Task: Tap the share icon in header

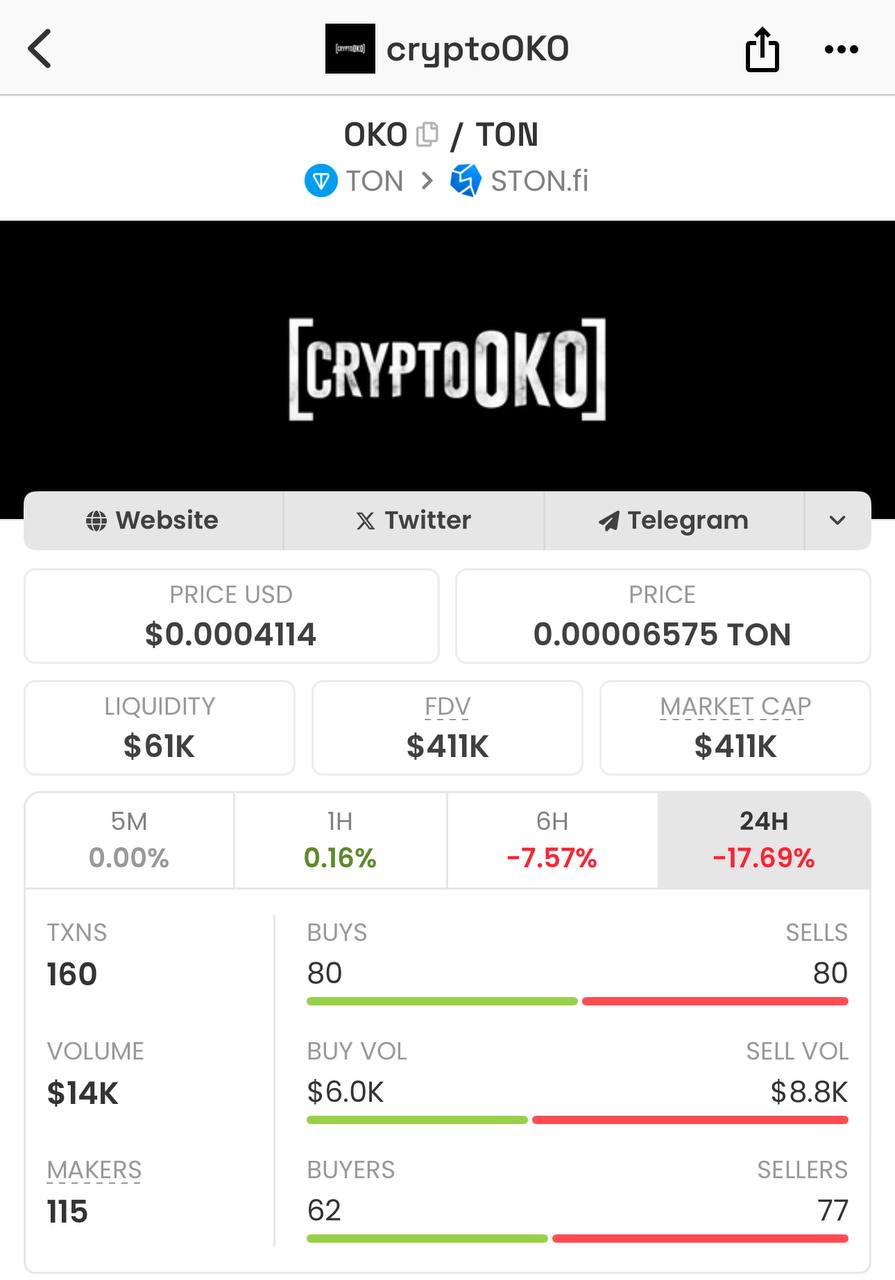Action: point(762,49)
